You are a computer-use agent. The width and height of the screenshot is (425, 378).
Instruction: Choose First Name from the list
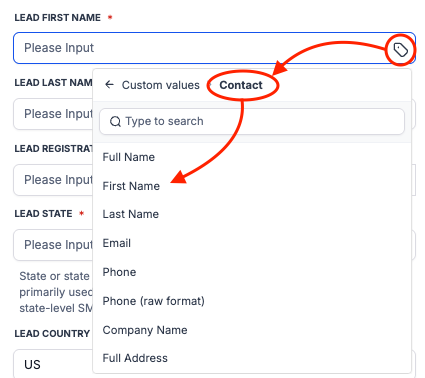pyautogui.click(x=131, y=186)
